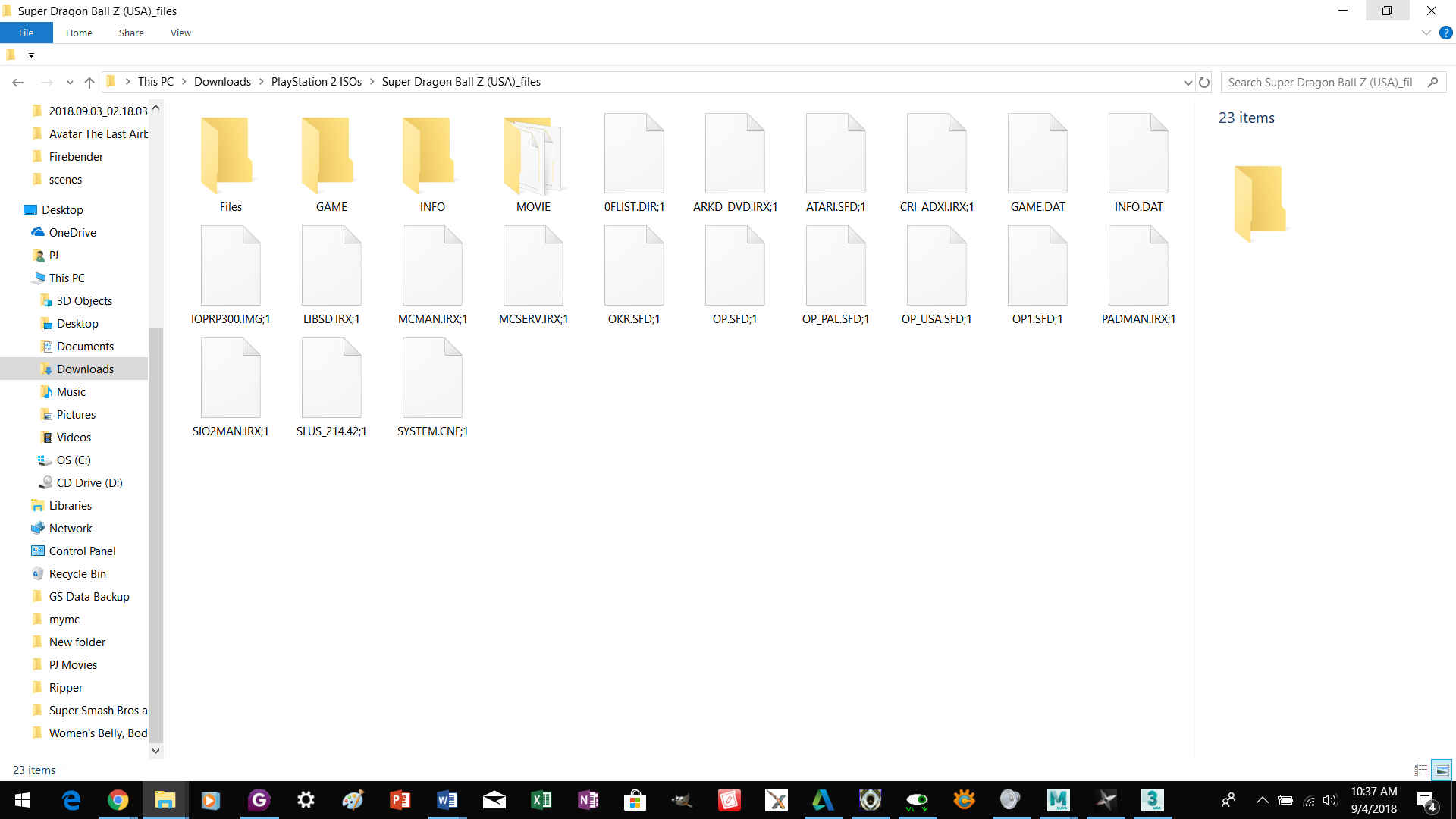Viewport: 1456px width, 819px height.
Task: Open the Share ribbon tab
Action: tap(131, 33)
